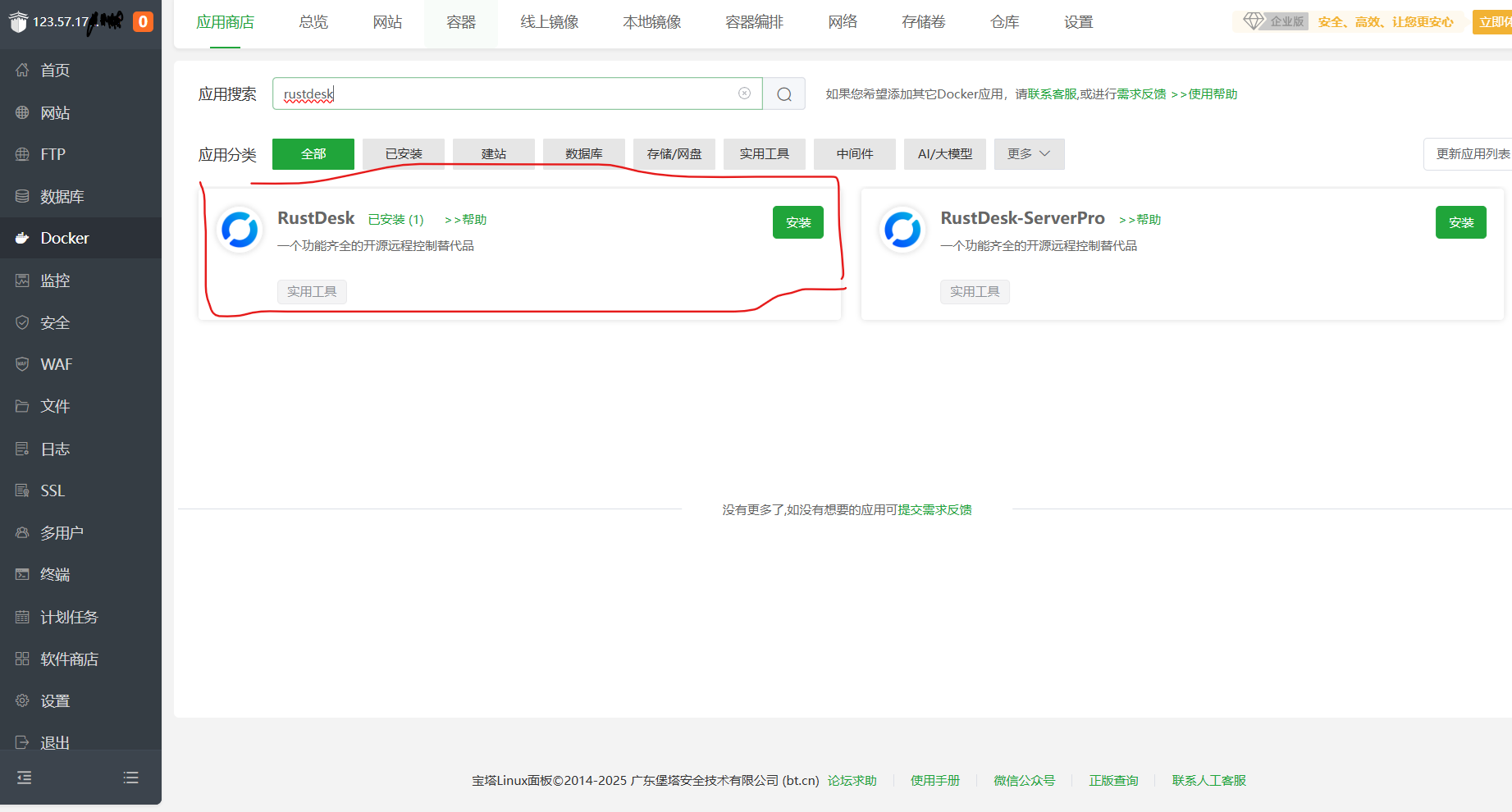The height and width of the screenshot is (812, 1512).
Task: Click the logout icon beside 退出
Action: pos(22,741)
